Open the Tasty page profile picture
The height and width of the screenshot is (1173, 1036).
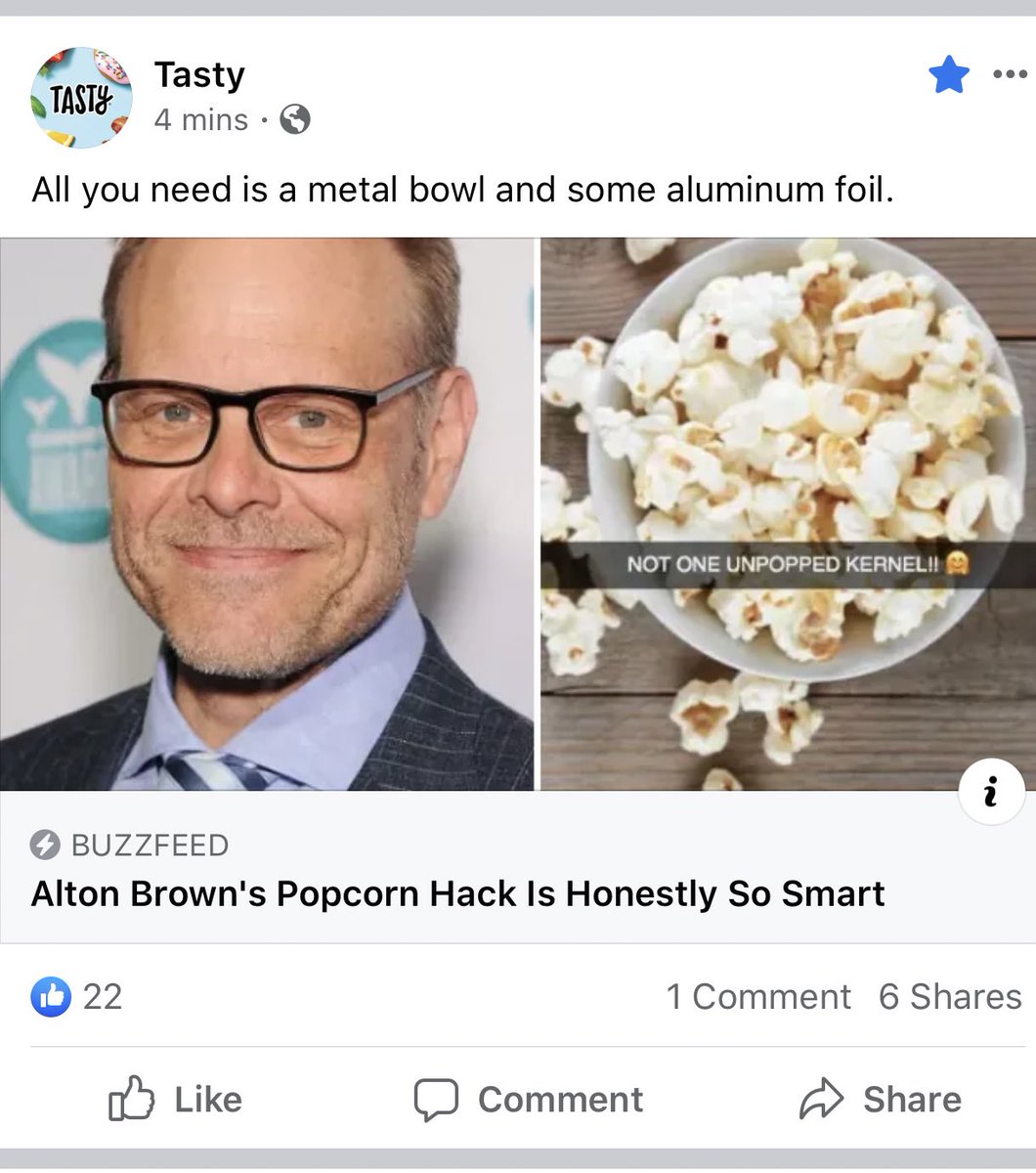(81, 98)
